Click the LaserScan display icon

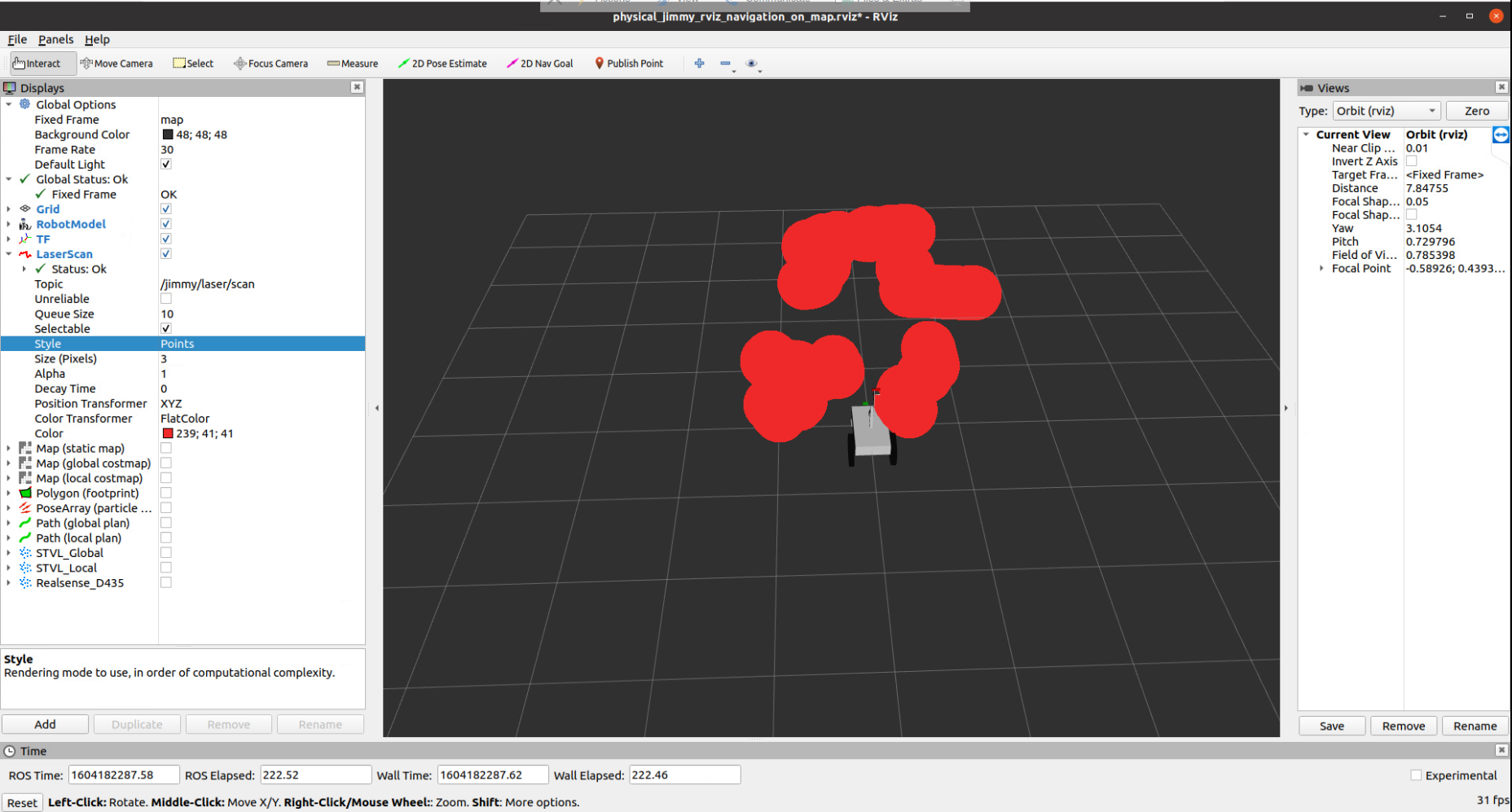click(25, 254)
